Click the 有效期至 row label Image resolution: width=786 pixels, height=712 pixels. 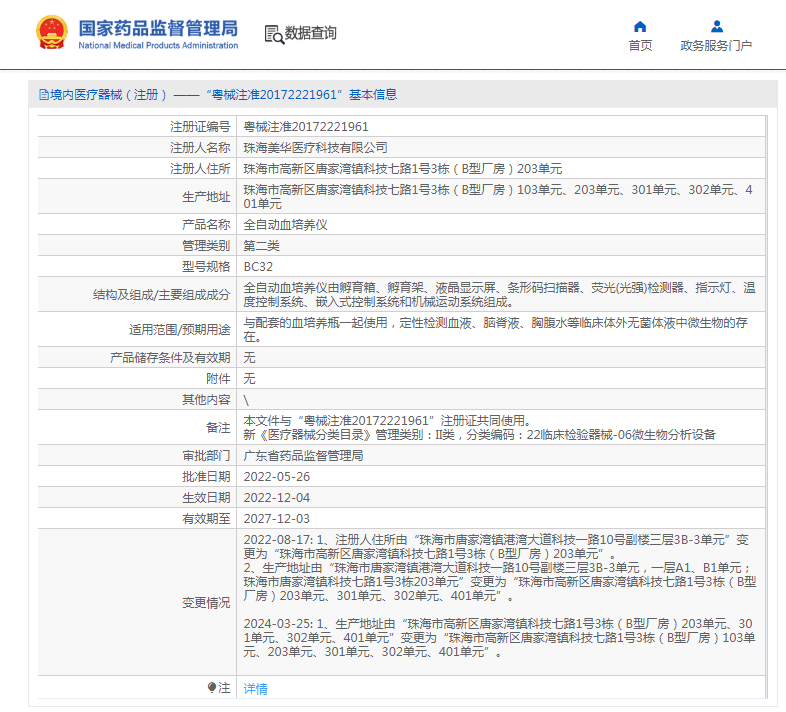pyautogui.click(x=206, y=518)
